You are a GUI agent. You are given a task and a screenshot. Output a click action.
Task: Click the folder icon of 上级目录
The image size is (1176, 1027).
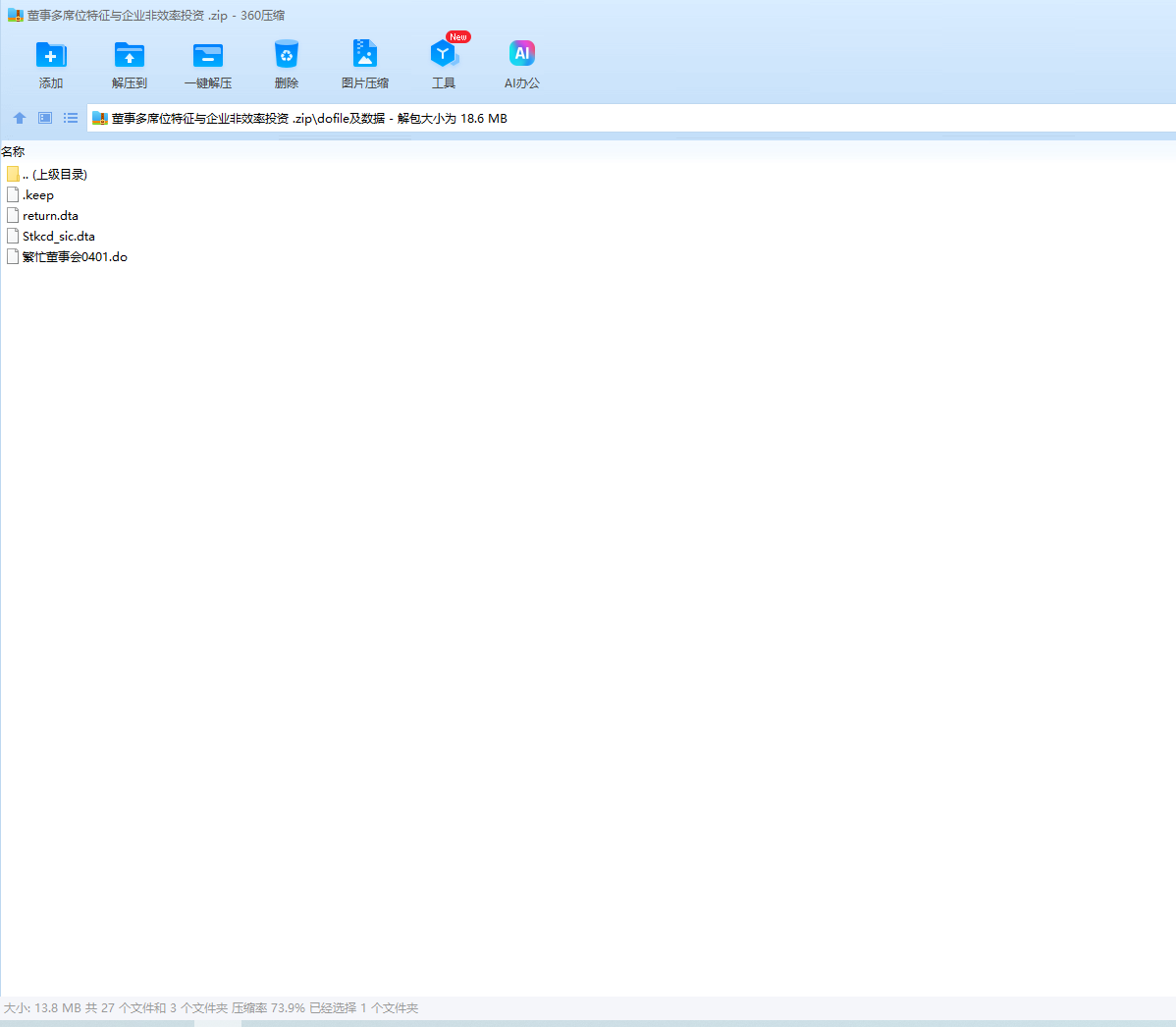[13, 174]
